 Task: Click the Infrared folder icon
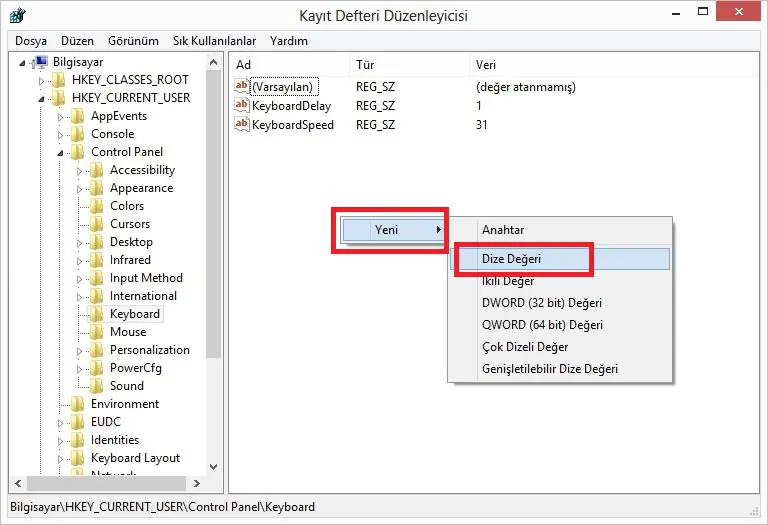[x=97, y=260]
